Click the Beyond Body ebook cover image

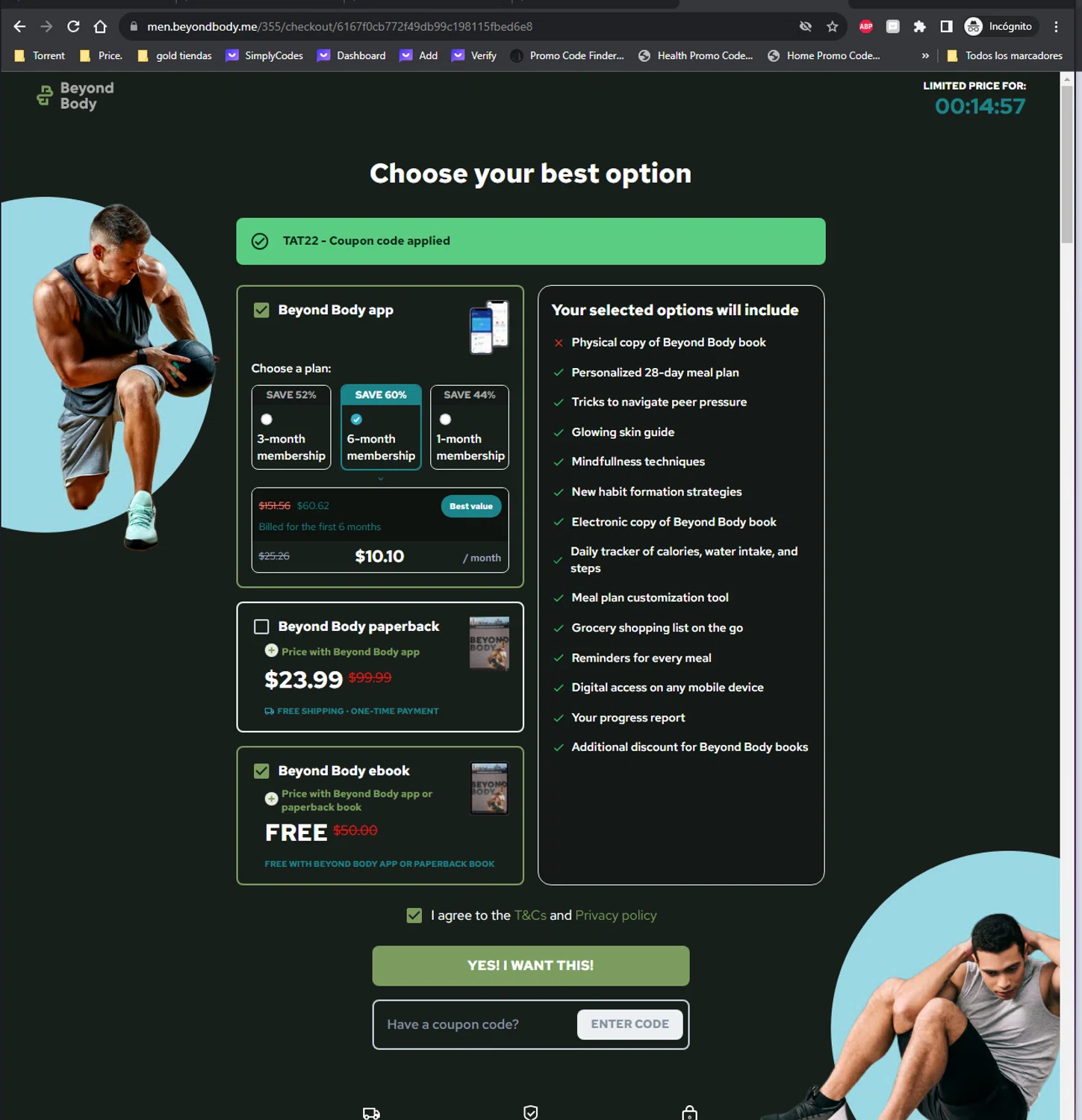489,788
